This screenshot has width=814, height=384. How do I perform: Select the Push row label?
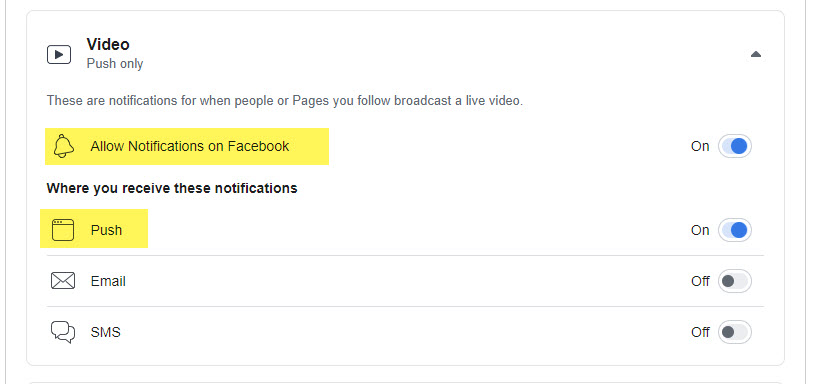tap(106, 230)
